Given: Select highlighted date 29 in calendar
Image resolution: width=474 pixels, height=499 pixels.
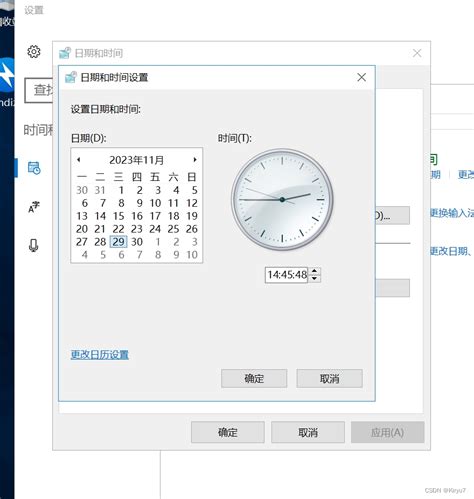Looking at the screenshot, I should (118, 242).
